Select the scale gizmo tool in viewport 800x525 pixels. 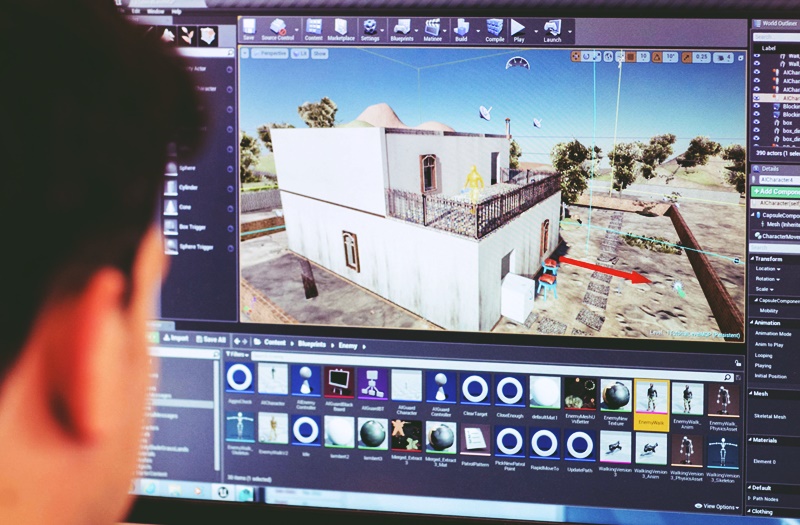pos(596,57)
